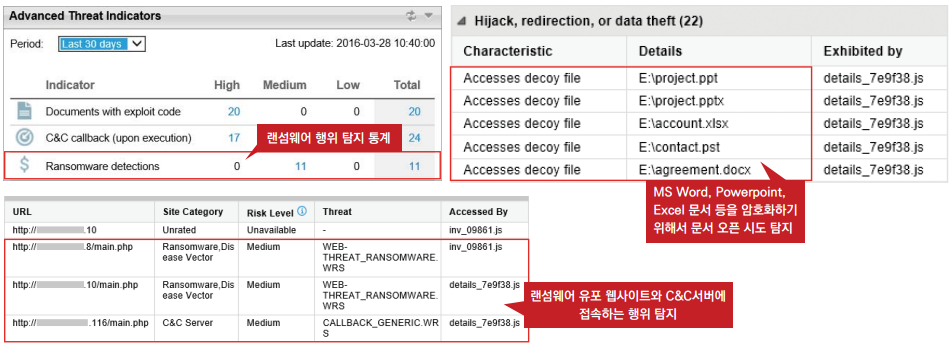Click the C&C callback target icon
The height and width of the screenshot is (360, 952).
pyautogui.click(x=24, y=138)
